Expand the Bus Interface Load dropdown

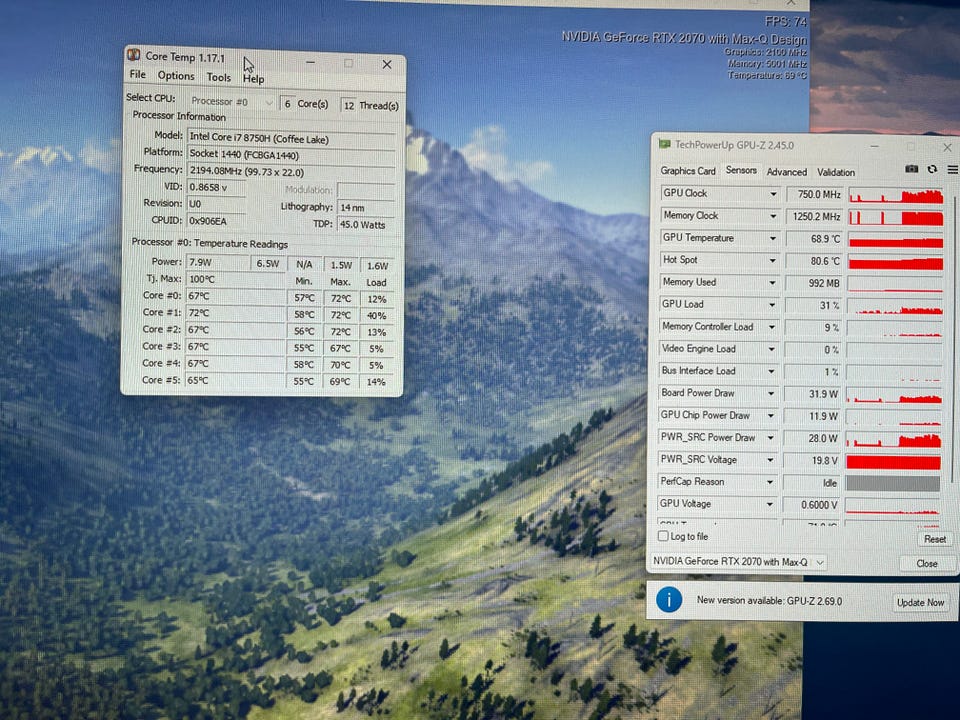(771, 371)
